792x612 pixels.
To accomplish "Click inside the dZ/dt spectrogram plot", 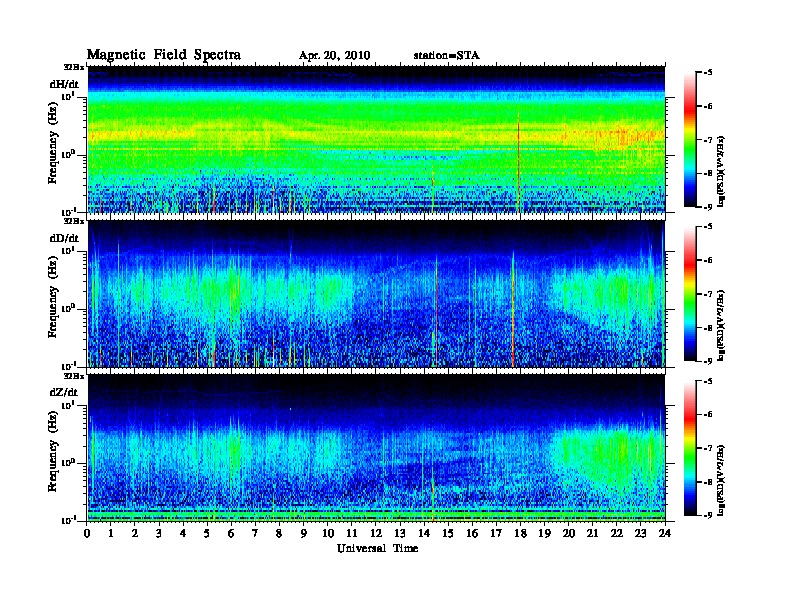I will tap(376, 448).
